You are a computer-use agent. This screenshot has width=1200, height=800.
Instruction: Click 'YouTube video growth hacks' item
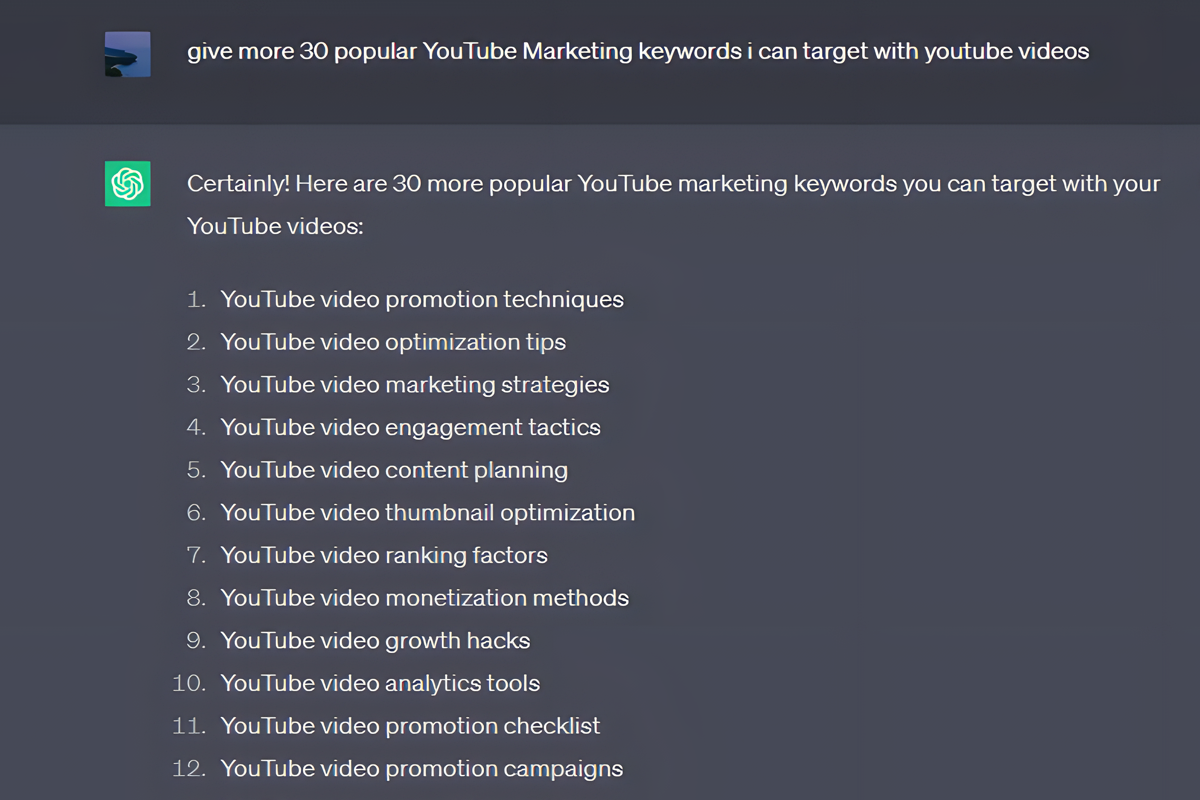(375, 640)
